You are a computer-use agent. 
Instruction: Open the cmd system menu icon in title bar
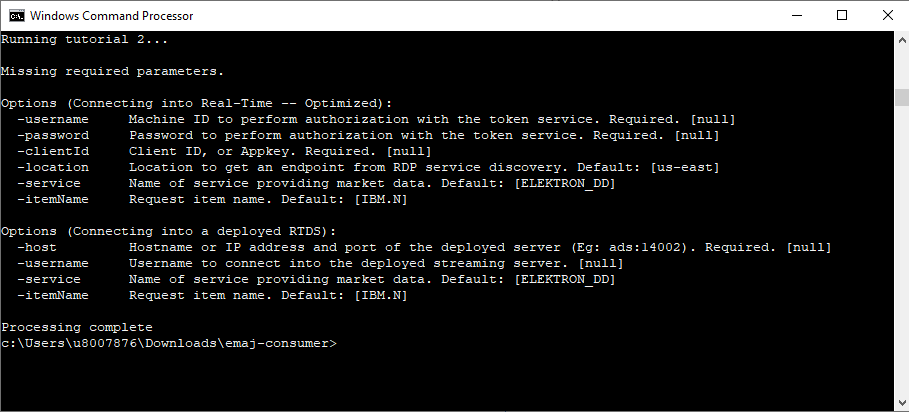pyautogui.click(x=17, y=16)
